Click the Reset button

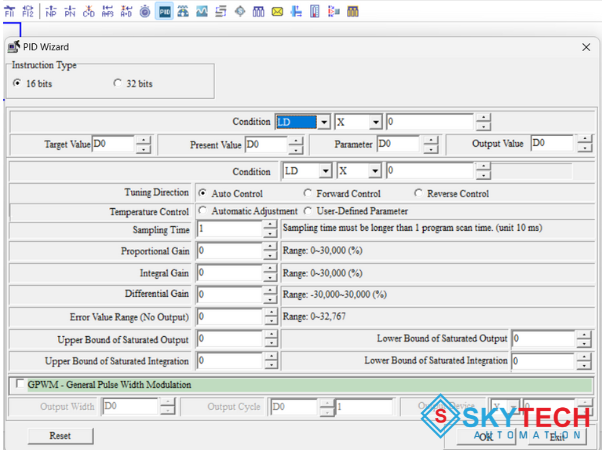click(60, 436)
